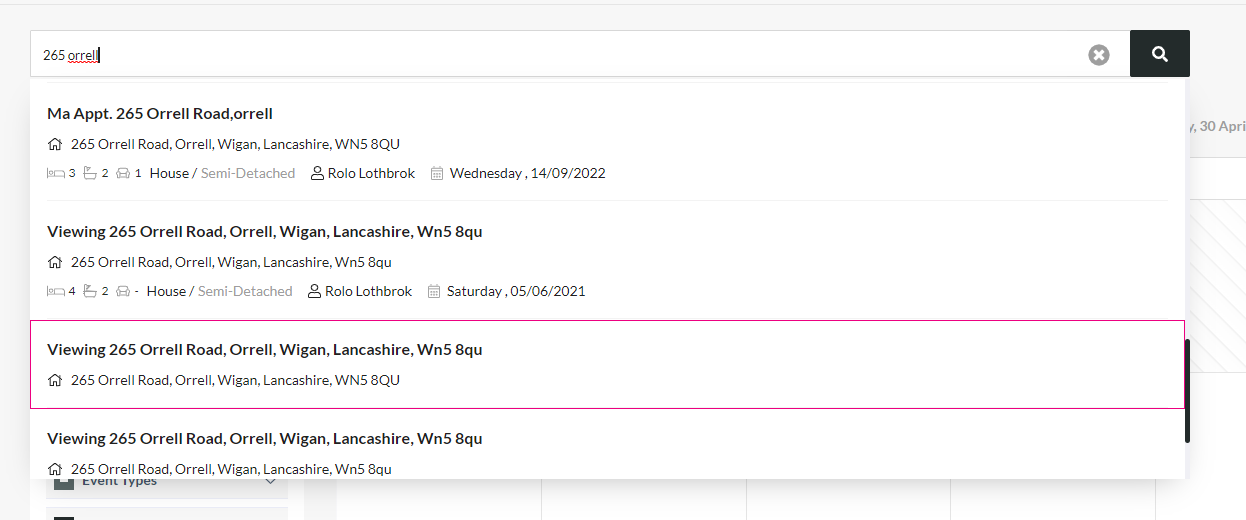
Task: Click into the search field with '265 orrell'
Action: click(x=560, y=54)
